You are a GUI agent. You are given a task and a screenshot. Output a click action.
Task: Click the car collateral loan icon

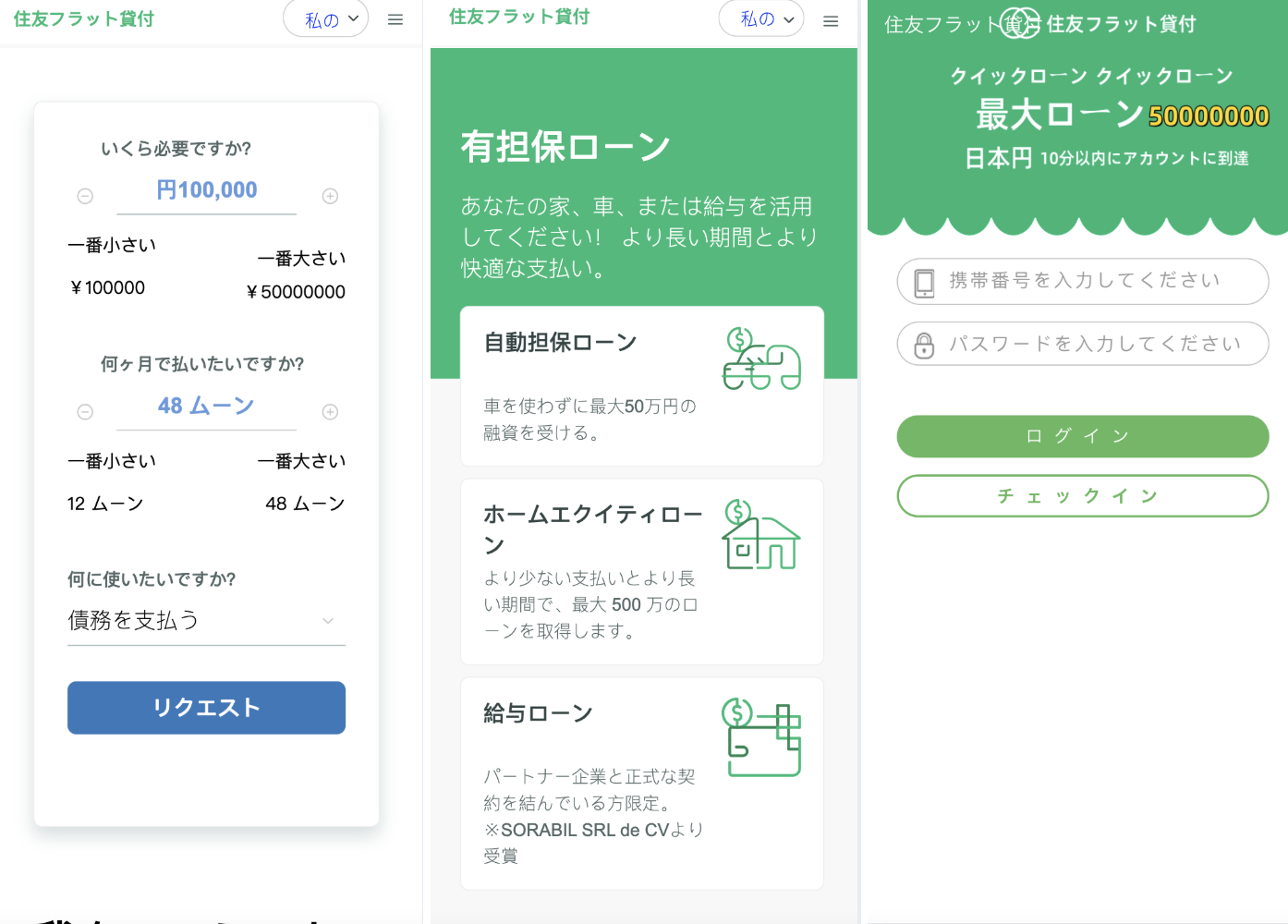pyautogui.click(x=761, y=359)
